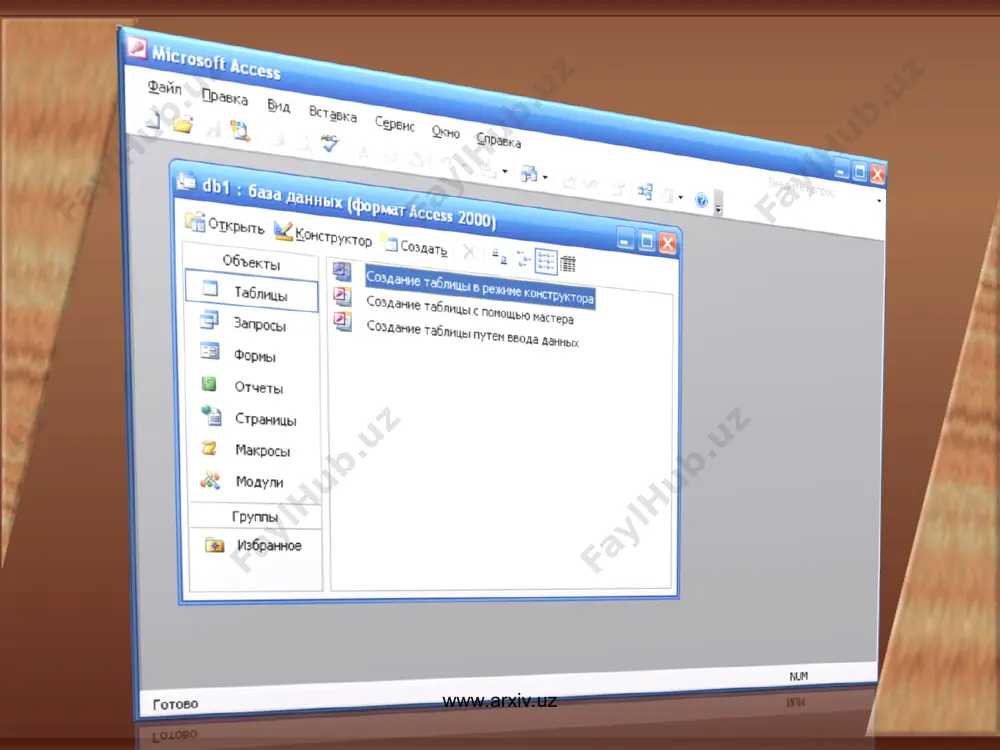Click the Объекты header bar

pos(251,261)
